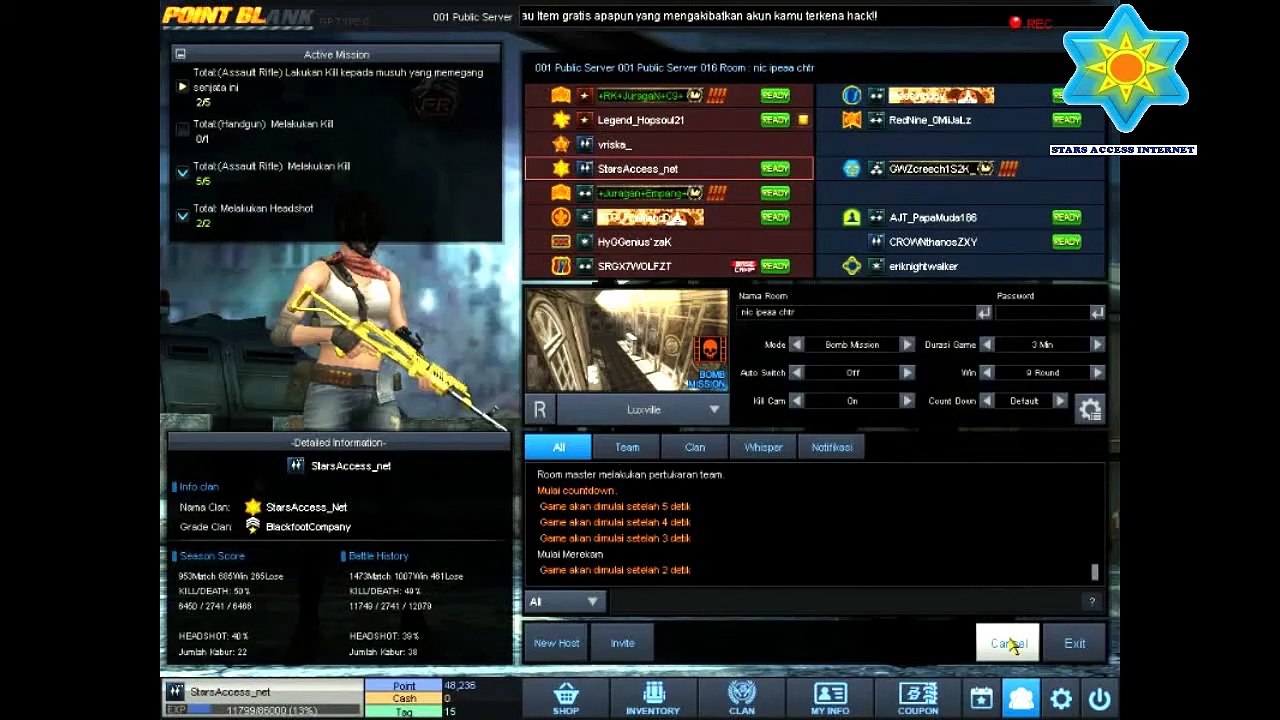Click the R random map button

[540, 409]
